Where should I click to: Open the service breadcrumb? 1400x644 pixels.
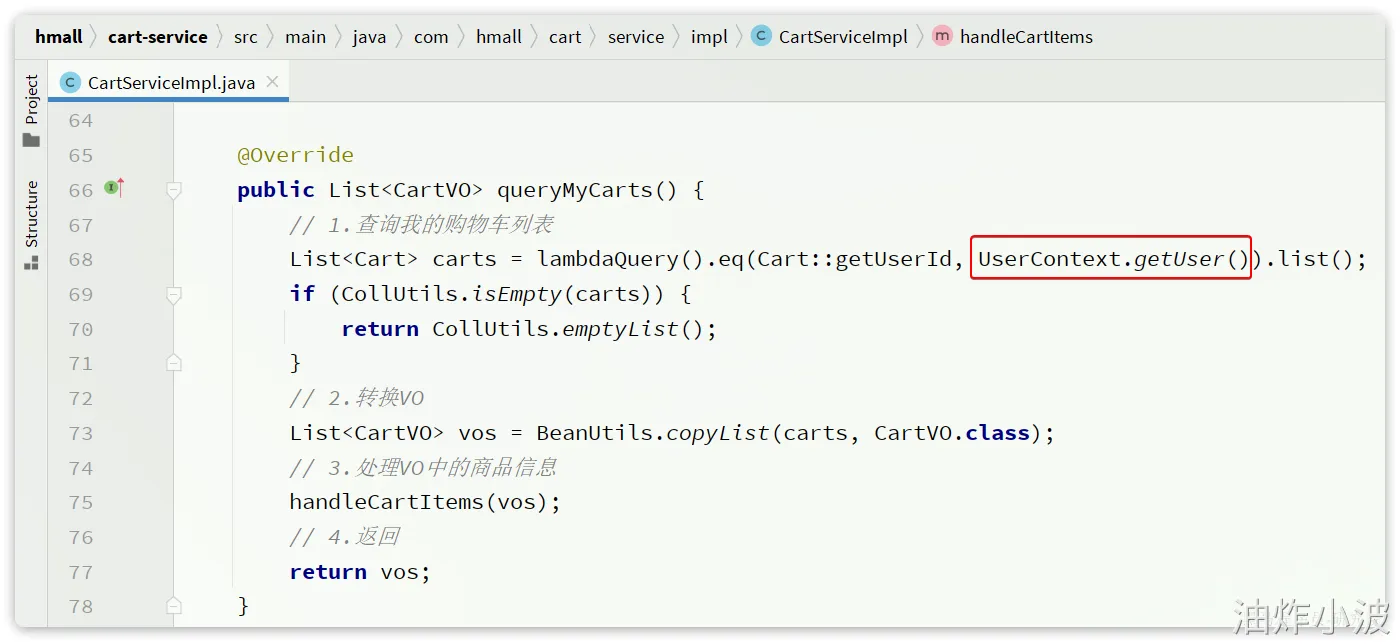(x=636, y=37)
